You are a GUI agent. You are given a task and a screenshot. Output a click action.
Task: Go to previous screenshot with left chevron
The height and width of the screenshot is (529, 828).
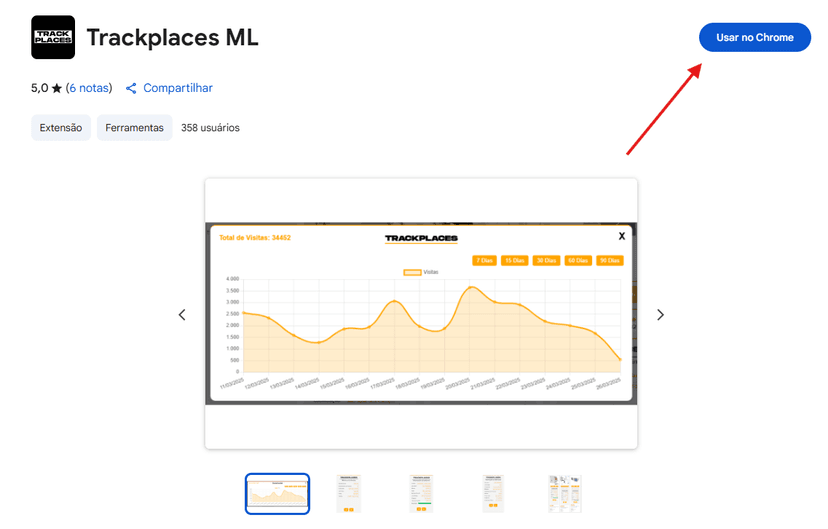pos(182,315)
